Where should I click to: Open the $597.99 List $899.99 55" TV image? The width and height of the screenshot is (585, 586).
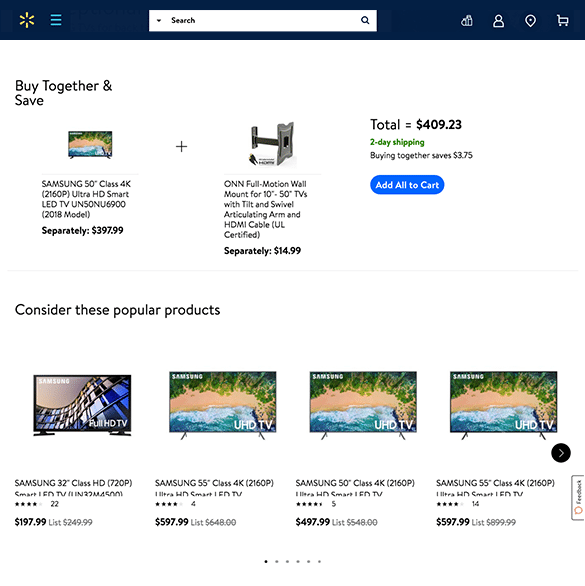[x=504, y=405]
